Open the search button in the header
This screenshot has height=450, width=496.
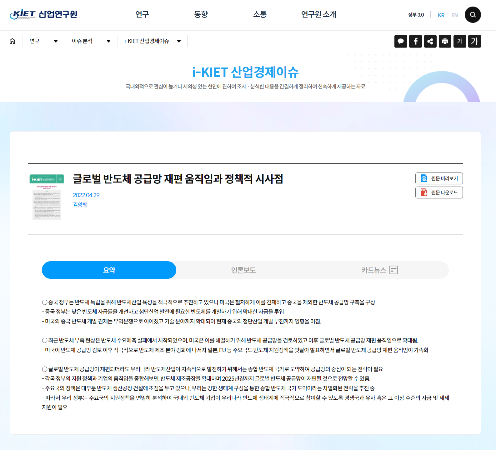point(473,15)
